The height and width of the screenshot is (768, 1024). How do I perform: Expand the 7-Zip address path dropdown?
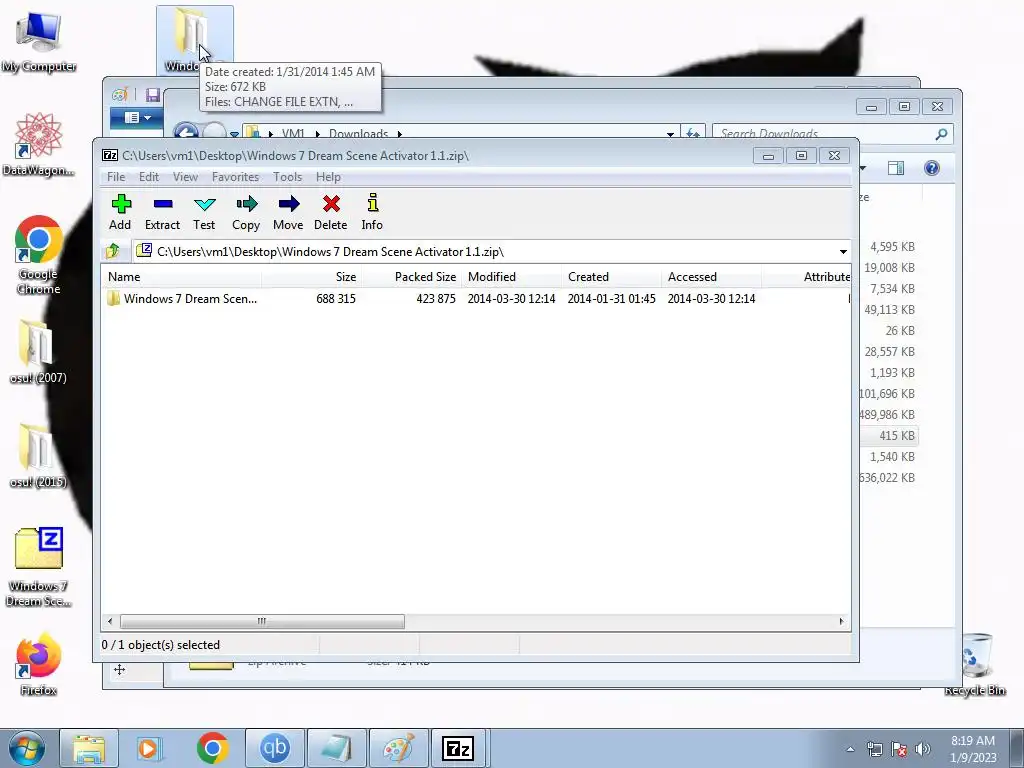point(843,251)
